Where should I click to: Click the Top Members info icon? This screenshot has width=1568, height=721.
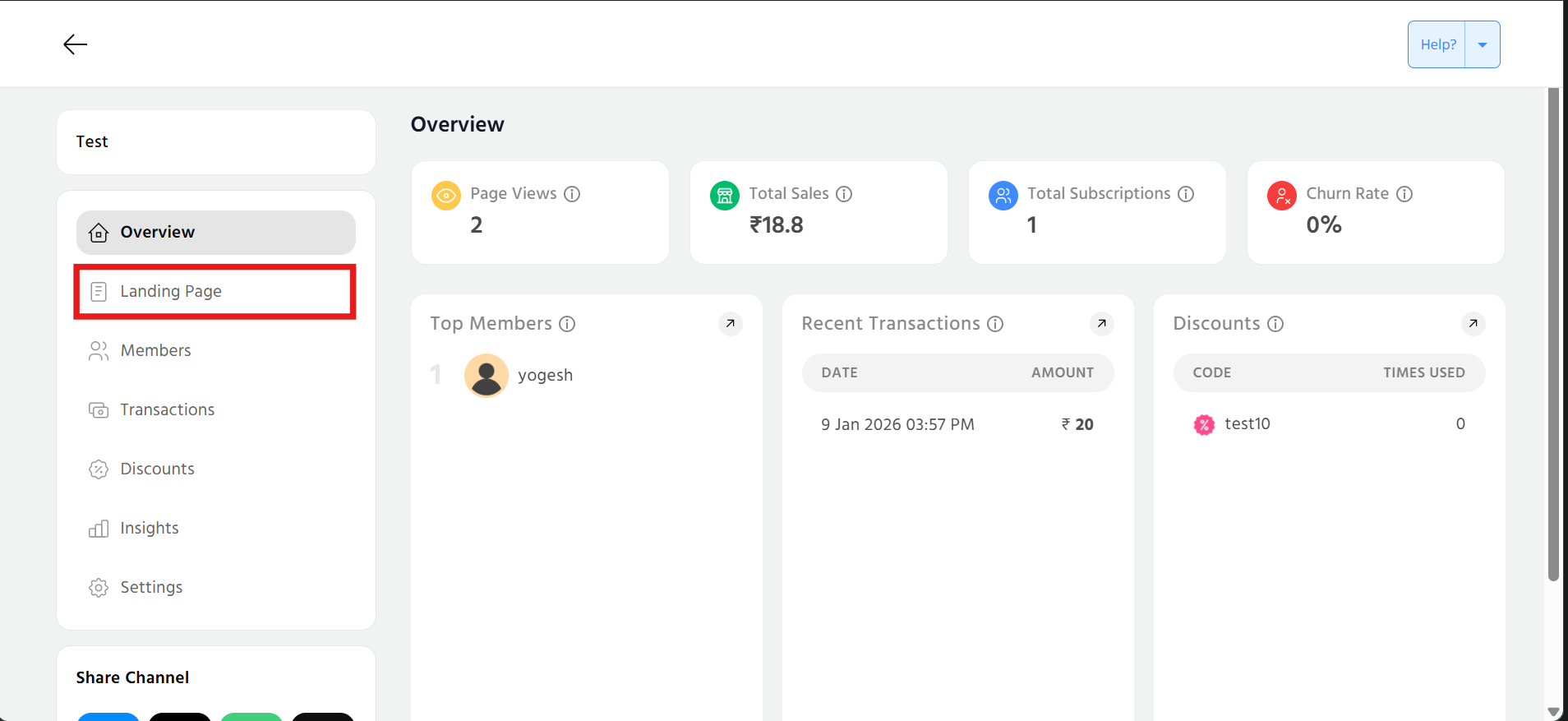567,324
